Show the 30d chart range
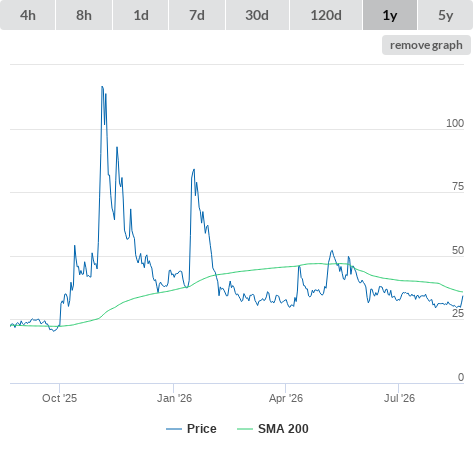474x455 pixels. coord(257,15)
